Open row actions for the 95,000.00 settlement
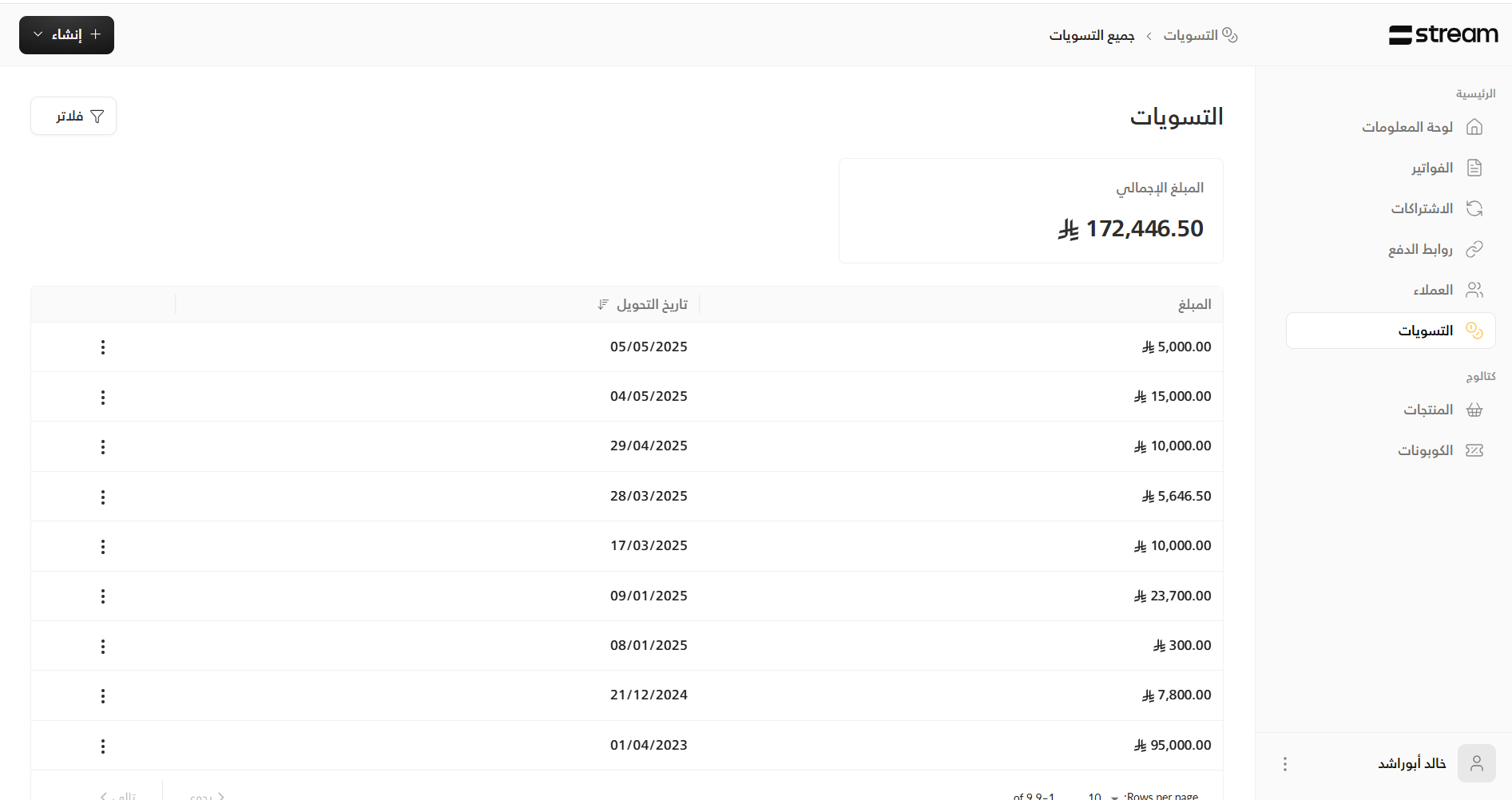The height and width of the screenshot is (800, 1512). point(103,746)
